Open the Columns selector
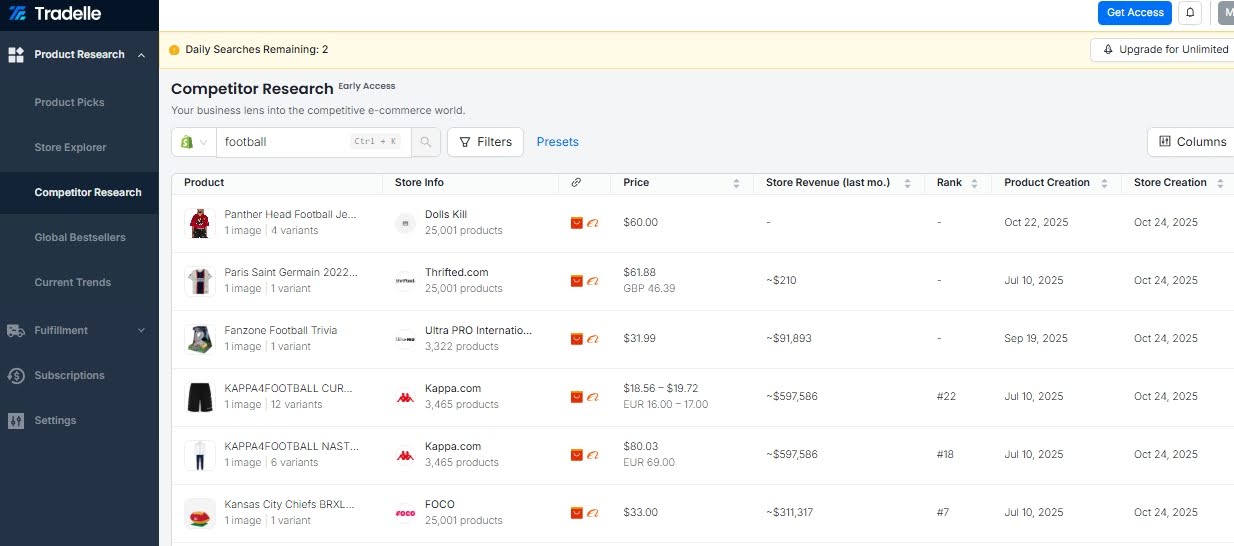Image resolution: width=1234 pixels, height=546 pixels. 1191,142
